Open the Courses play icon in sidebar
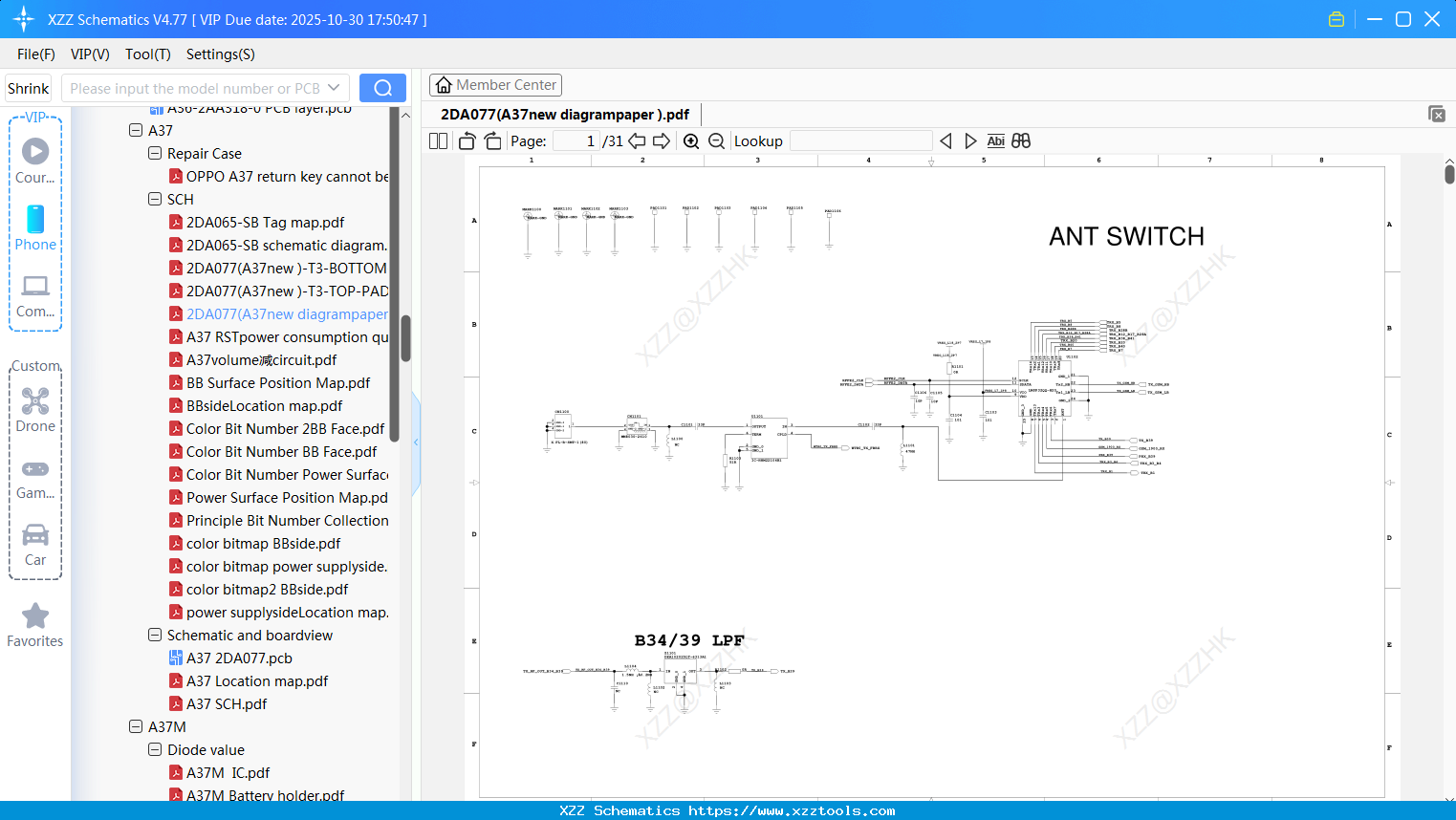 coord(35,151)
